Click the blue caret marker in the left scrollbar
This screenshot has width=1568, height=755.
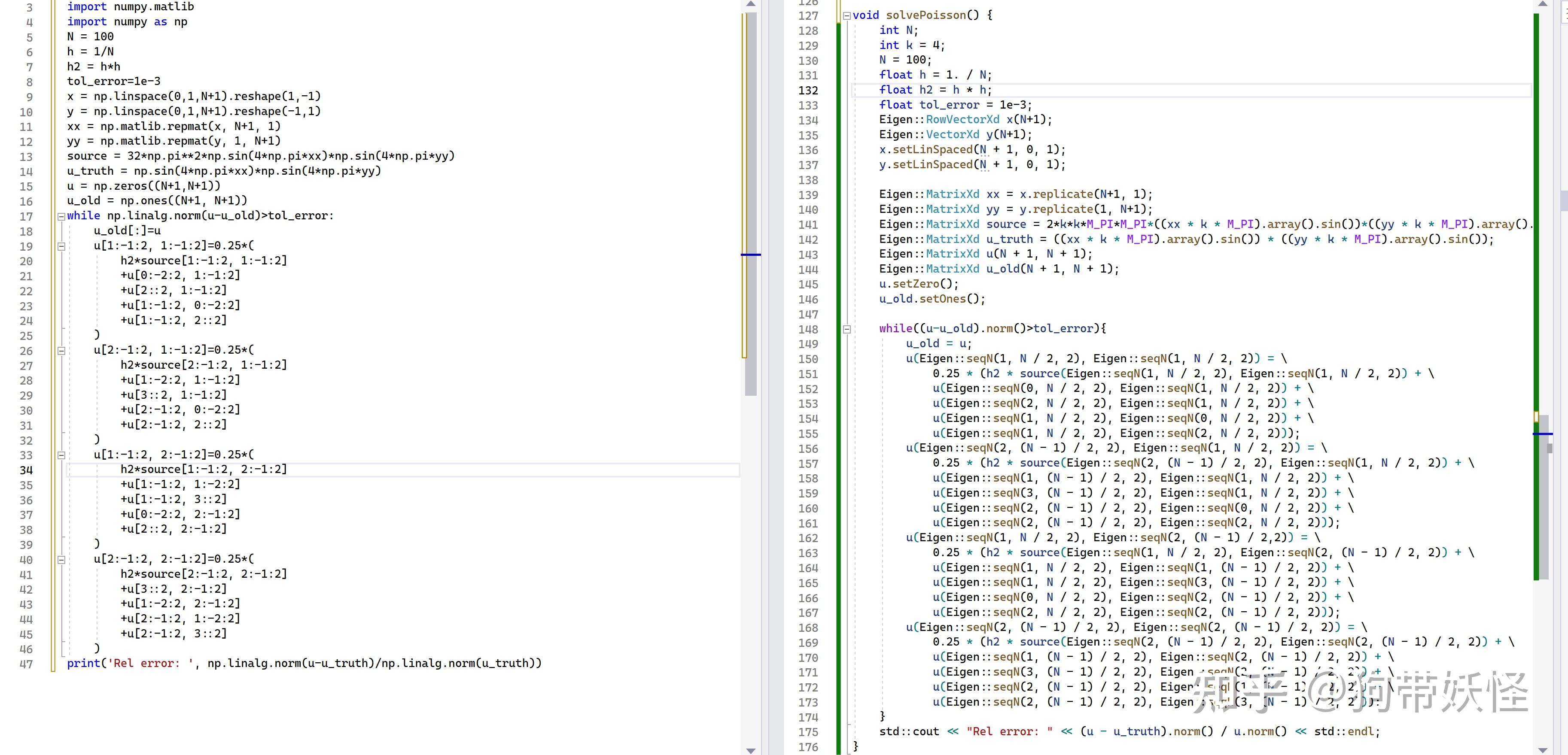pyautogui.click(x=751, y=254)
